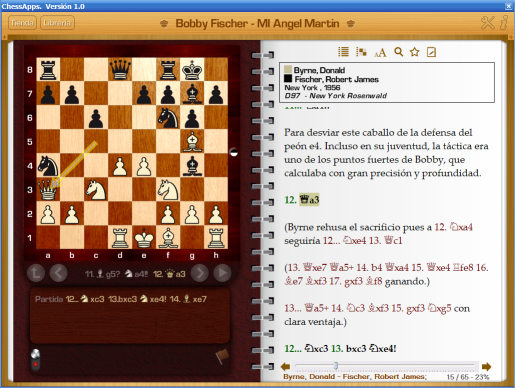Viewport: 515px width, 388px height.
Task: Click the flag icon below the board
Action: coord(222,356)
